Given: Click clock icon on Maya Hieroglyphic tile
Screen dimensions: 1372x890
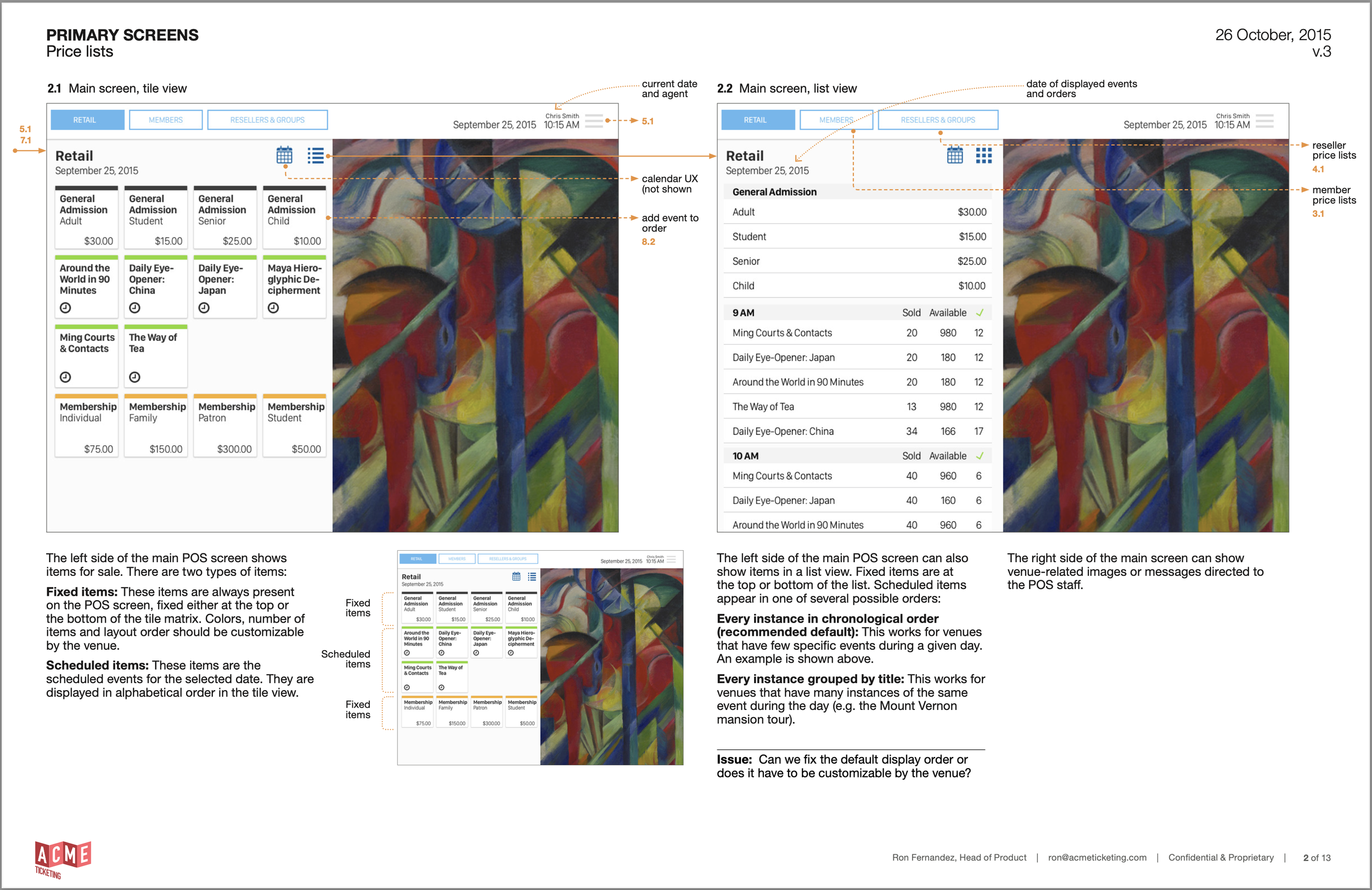Looking at the screenshot, I should [274, 308].
